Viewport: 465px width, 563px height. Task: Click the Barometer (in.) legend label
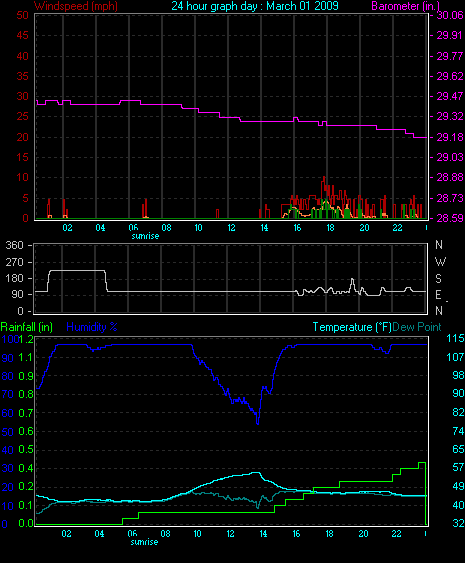point(405,6)
